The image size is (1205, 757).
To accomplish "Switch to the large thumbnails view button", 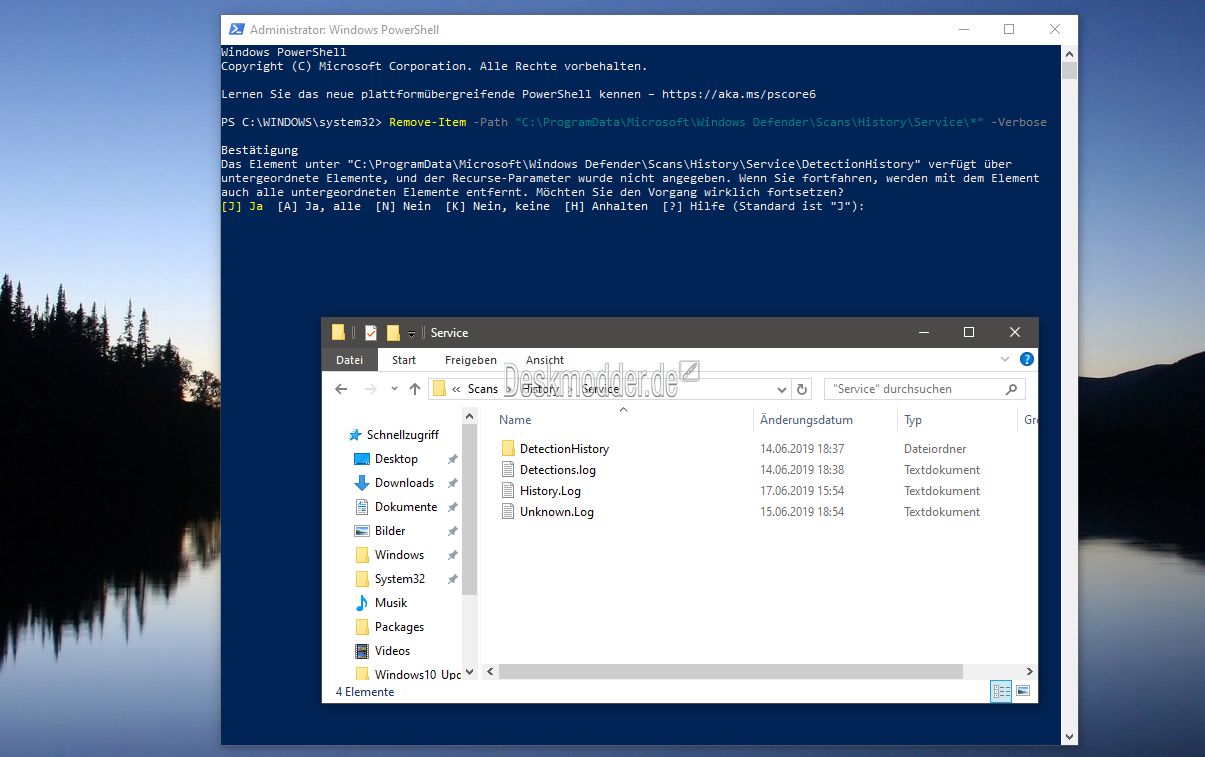I will pos(1023,691).
